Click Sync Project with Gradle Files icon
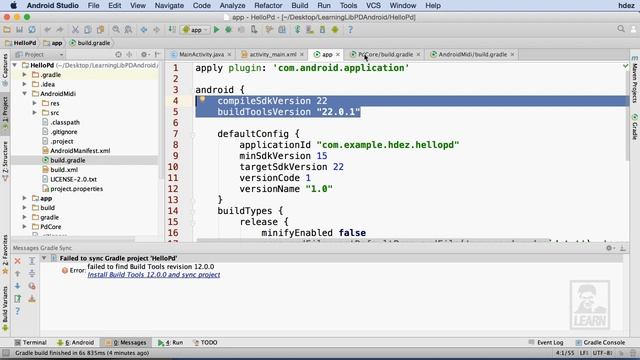Viewport: 640px width, 360px height. (298, 29)
